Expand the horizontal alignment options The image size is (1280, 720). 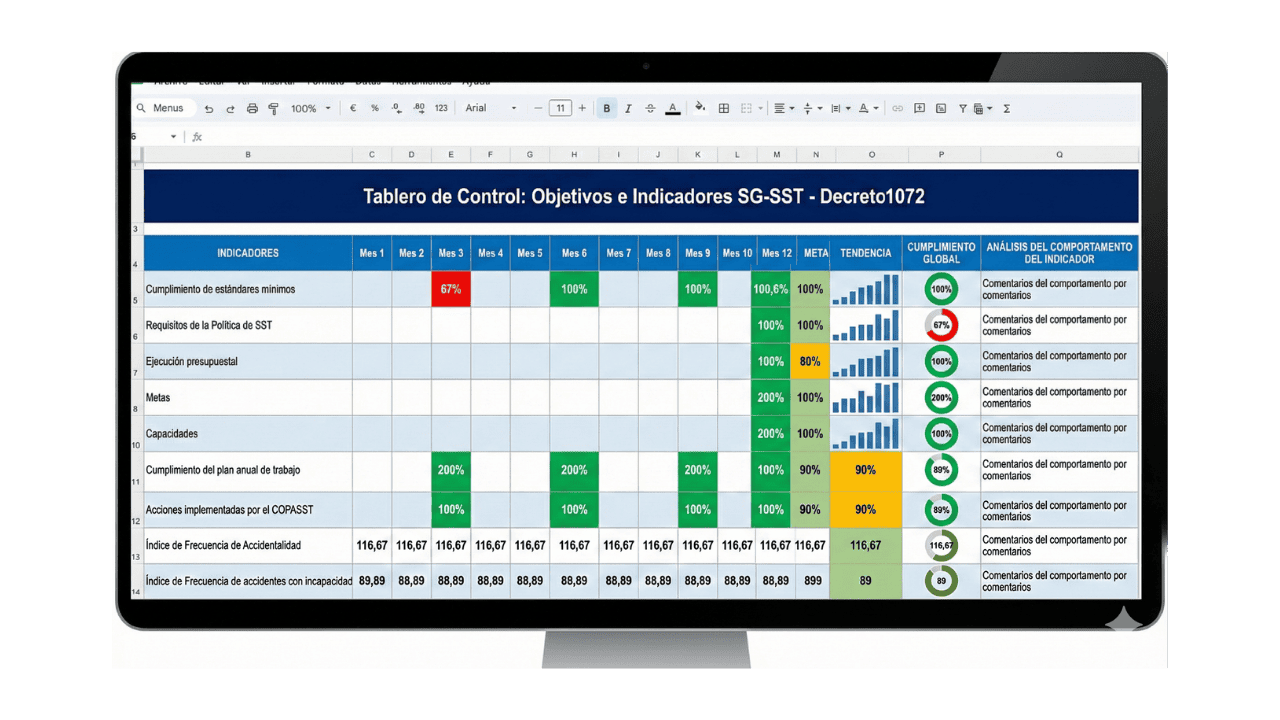(x=792, y=108)
